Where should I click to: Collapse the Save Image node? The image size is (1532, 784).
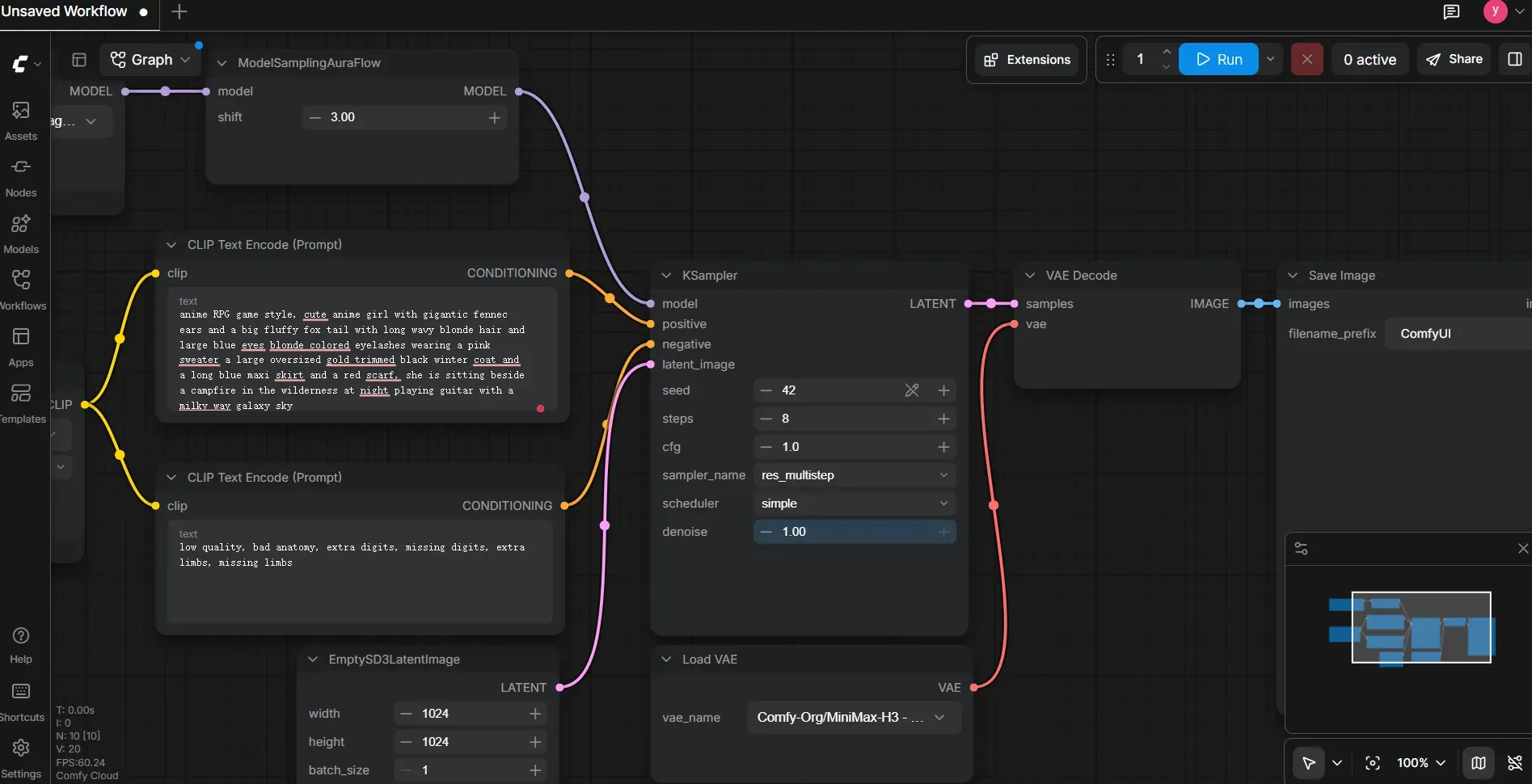1293,276
